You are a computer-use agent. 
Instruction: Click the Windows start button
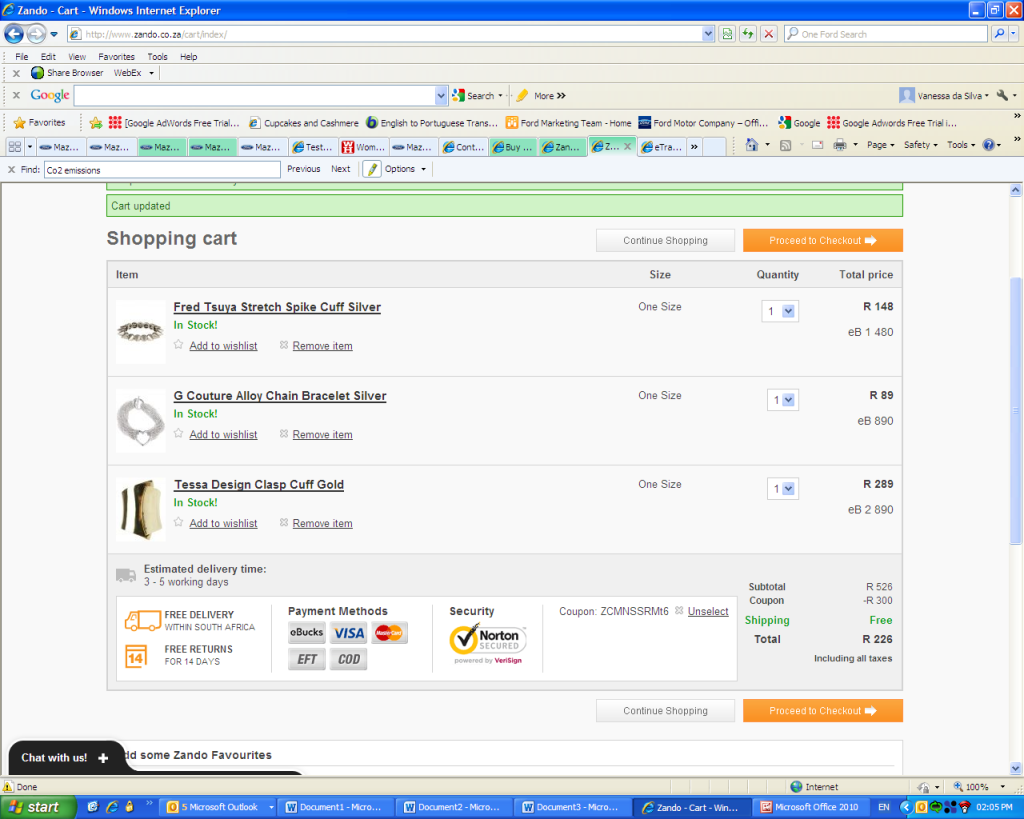(x=37, y=807)
